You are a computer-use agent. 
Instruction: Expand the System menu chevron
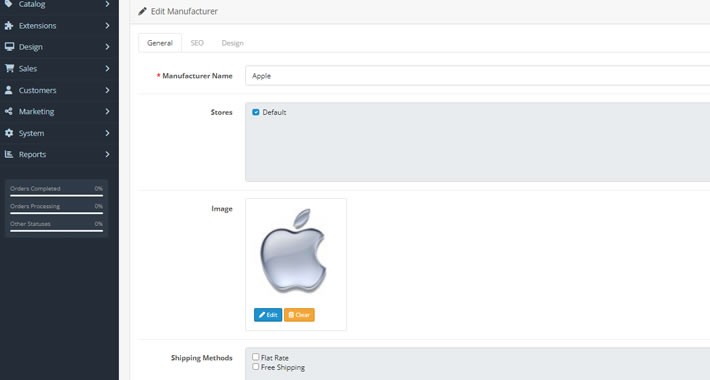107,133
